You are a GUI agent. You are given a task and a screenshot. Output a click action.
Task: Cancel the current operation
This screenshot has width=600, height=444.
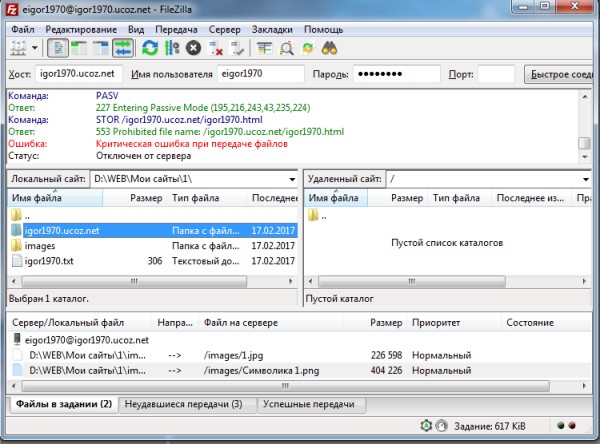click(193, 48)
